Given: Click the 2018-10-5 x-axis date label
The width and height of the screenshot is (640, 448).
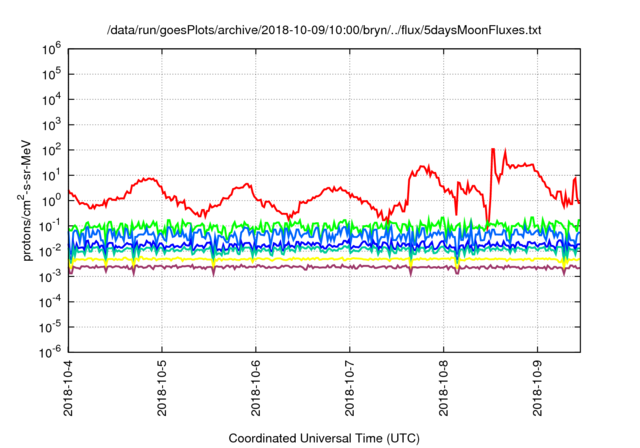Looking at the screenshot, I should [162, 388].
